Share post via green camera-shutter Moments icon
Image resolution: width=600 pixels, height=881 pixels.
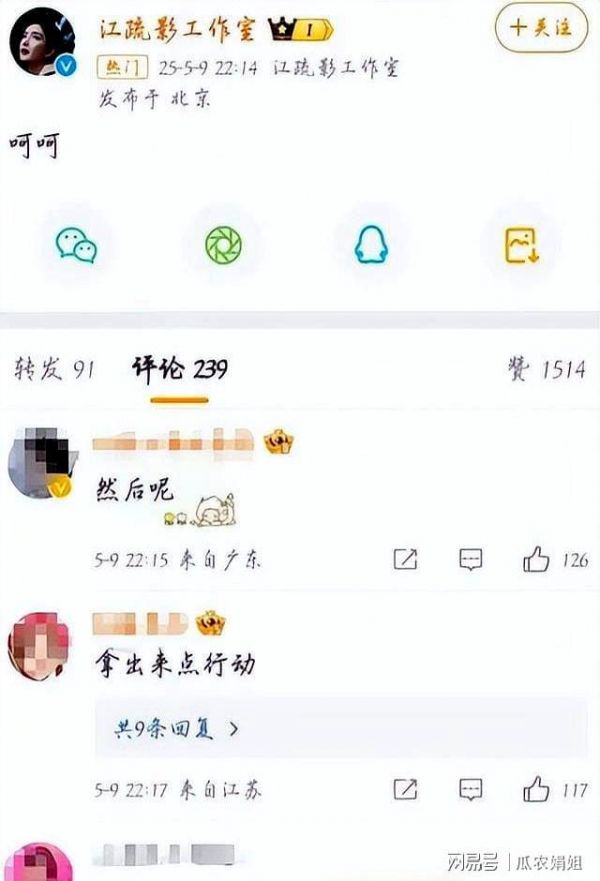223,245
